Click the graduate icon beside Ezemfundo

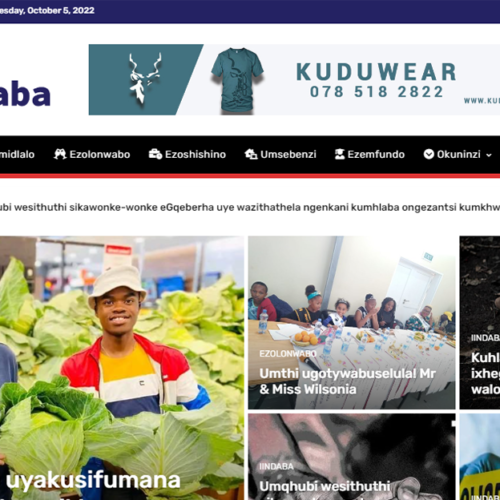coord(339,154)
